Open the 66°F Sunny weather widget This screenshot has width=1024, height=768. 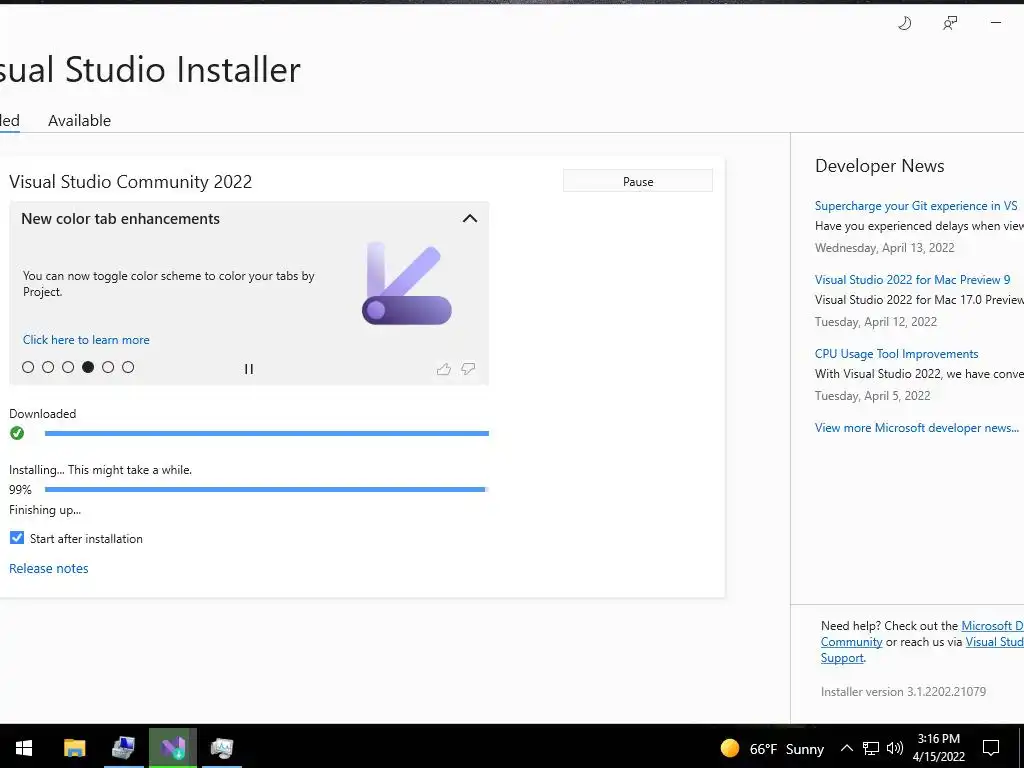click(x=772, y=748)
